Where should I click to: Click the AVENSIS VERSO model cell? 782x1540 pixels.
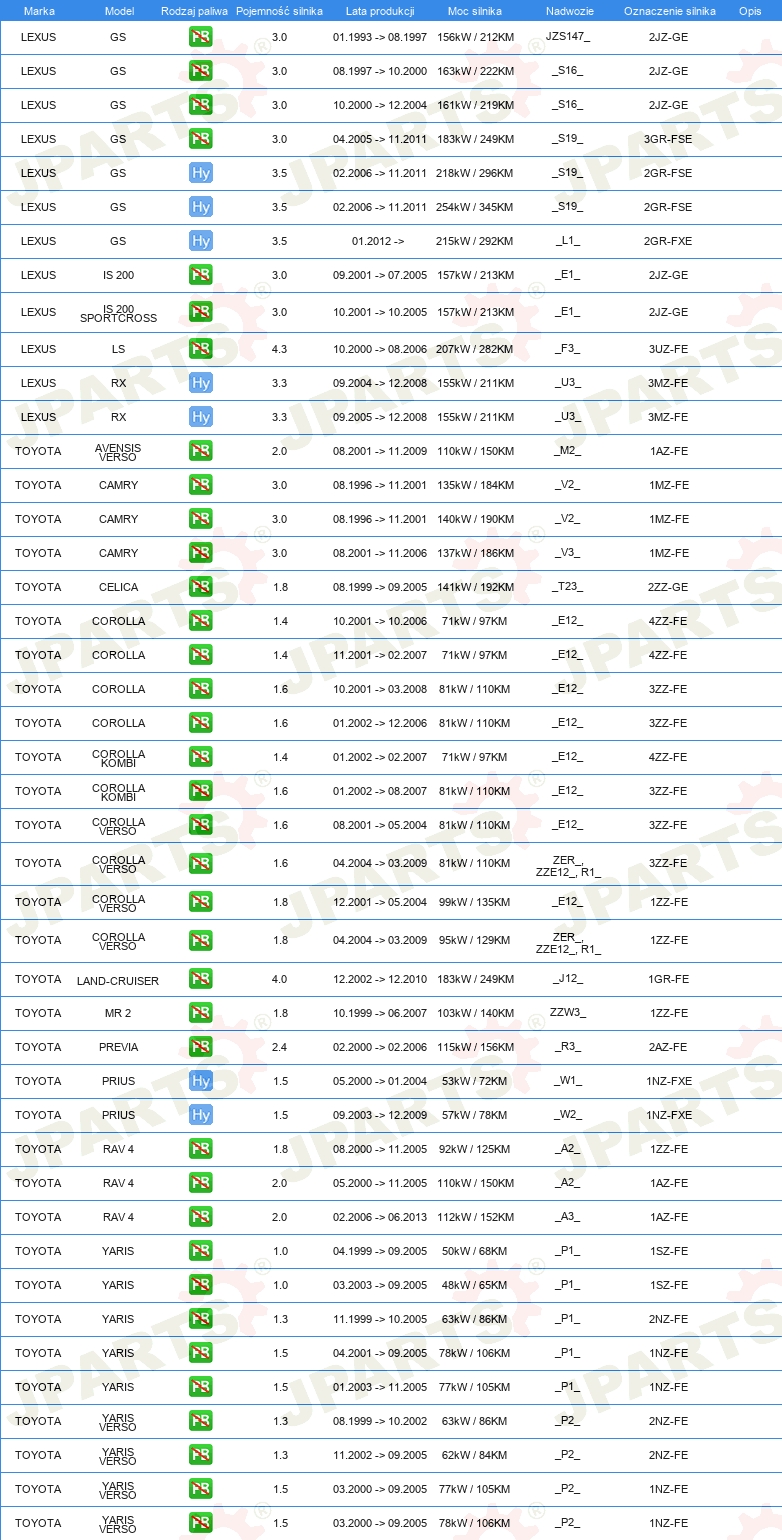118,451
